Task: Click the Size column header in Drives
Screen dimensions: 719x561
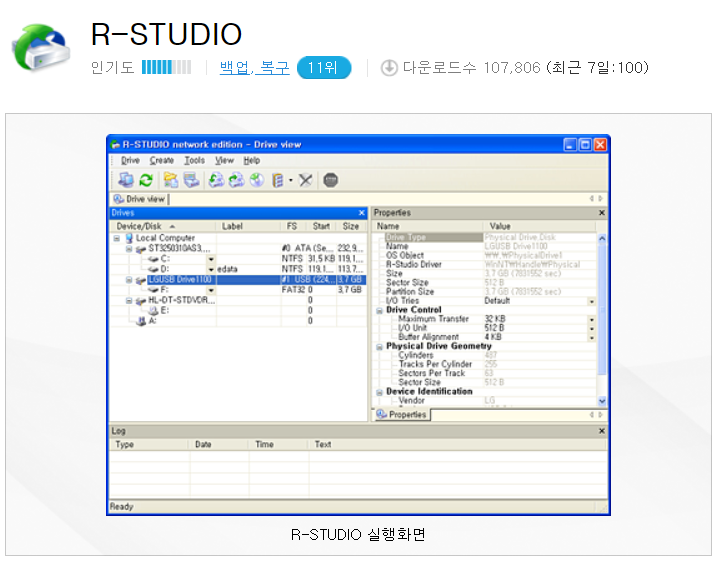Action: coord(351,226)
